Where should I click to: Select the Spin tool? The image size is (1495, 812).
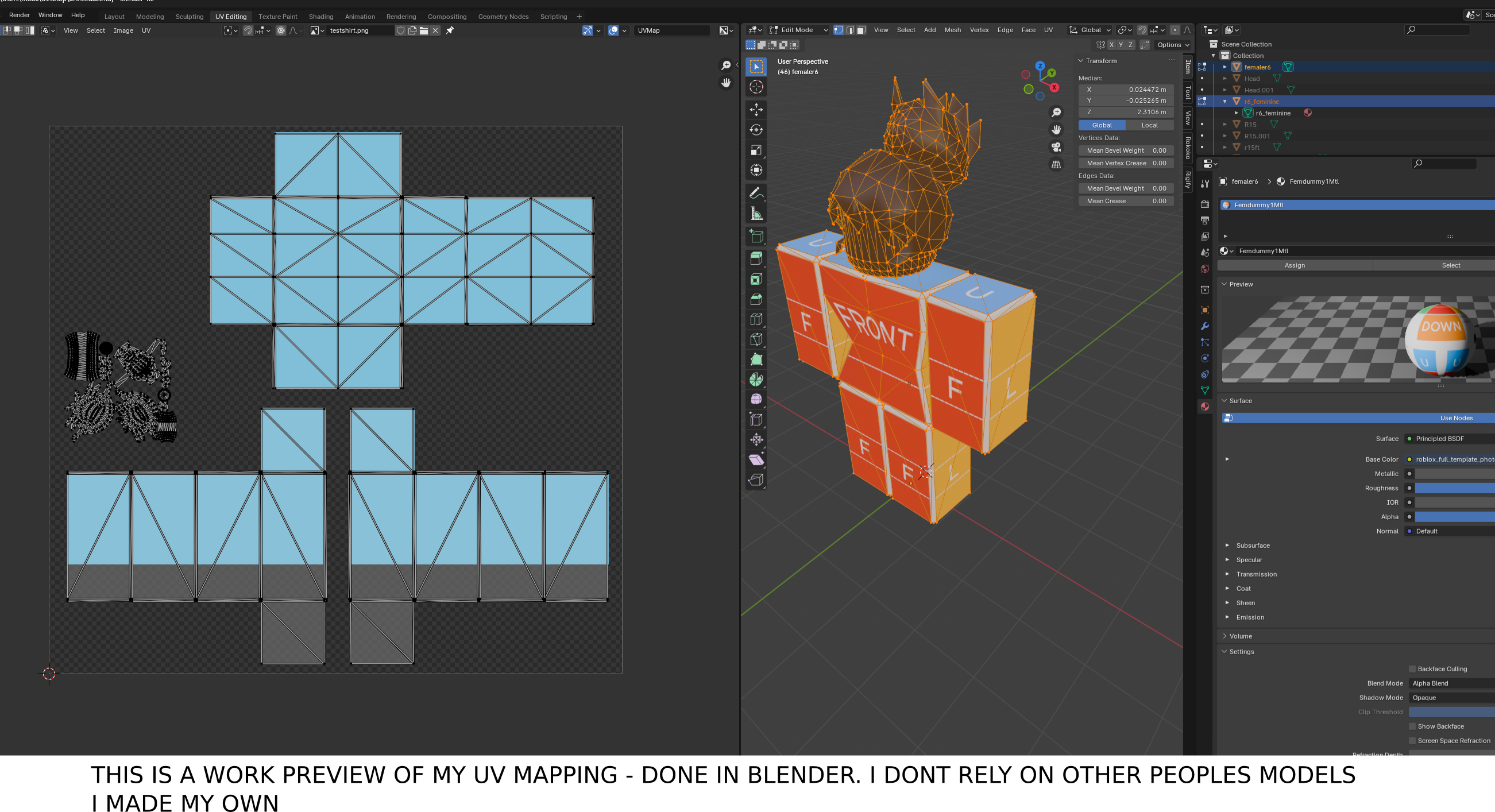[x=756, y=380]
